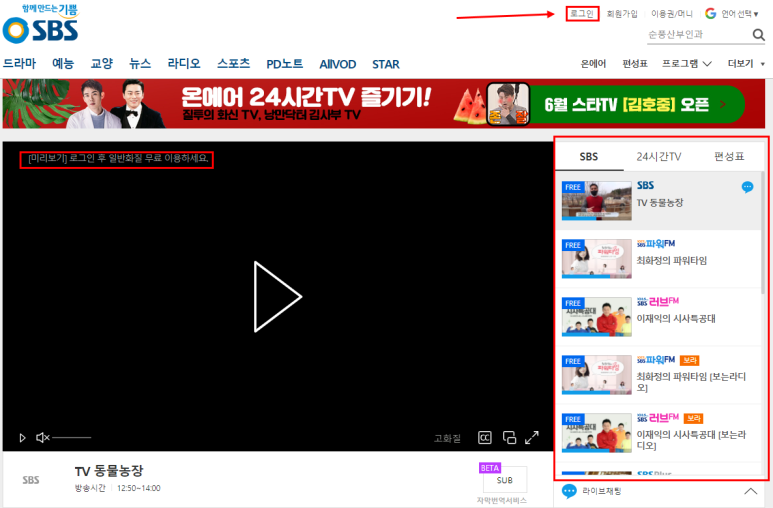
Task: Click the 로그인 link
Action: 582,14
